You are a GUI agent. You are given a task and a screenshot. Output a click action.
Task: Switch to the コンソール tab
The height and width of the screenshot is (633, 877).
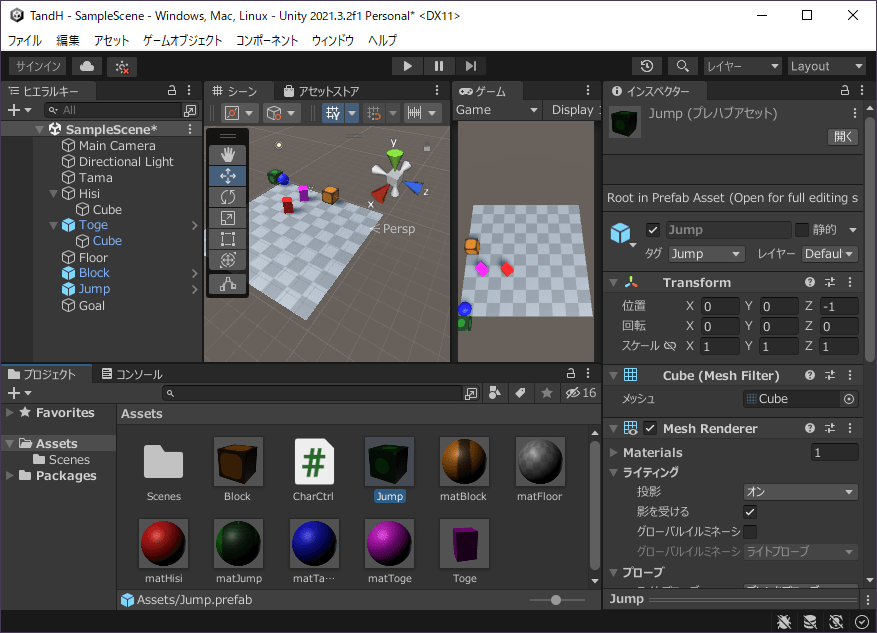click(x=132, y=374)
